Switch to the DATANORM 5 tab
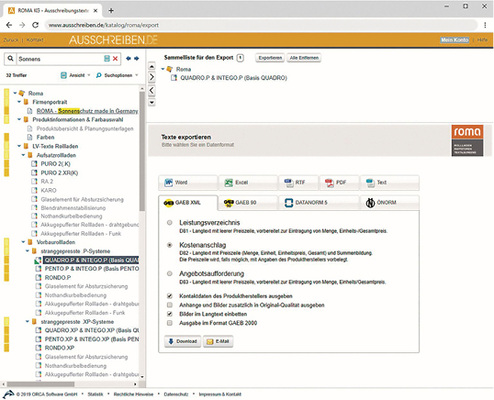 coord(319,203)
